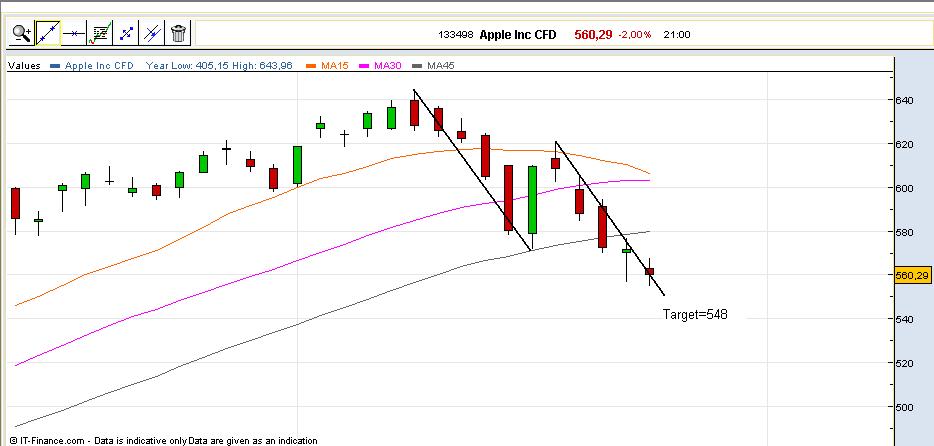This screenshot has height=446, width=934.
Task: Click the 540 price axis label
Action: [904, 319]
